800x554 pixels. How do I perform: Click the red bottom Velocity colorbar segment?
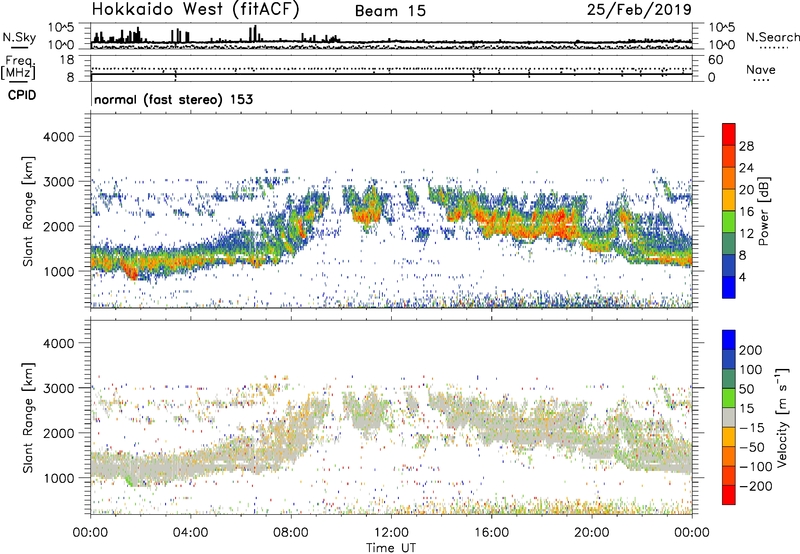(729, 495)
